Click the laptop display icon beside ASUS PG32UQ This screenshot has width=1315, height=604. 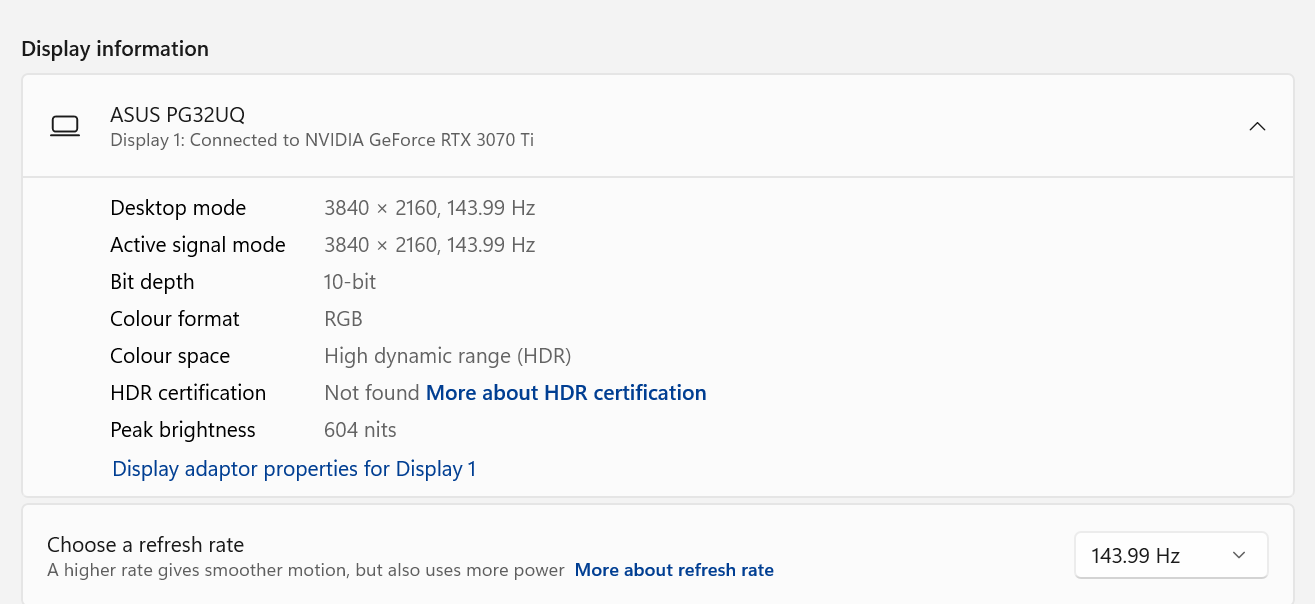pyautogui.click(x=65, y=127)
